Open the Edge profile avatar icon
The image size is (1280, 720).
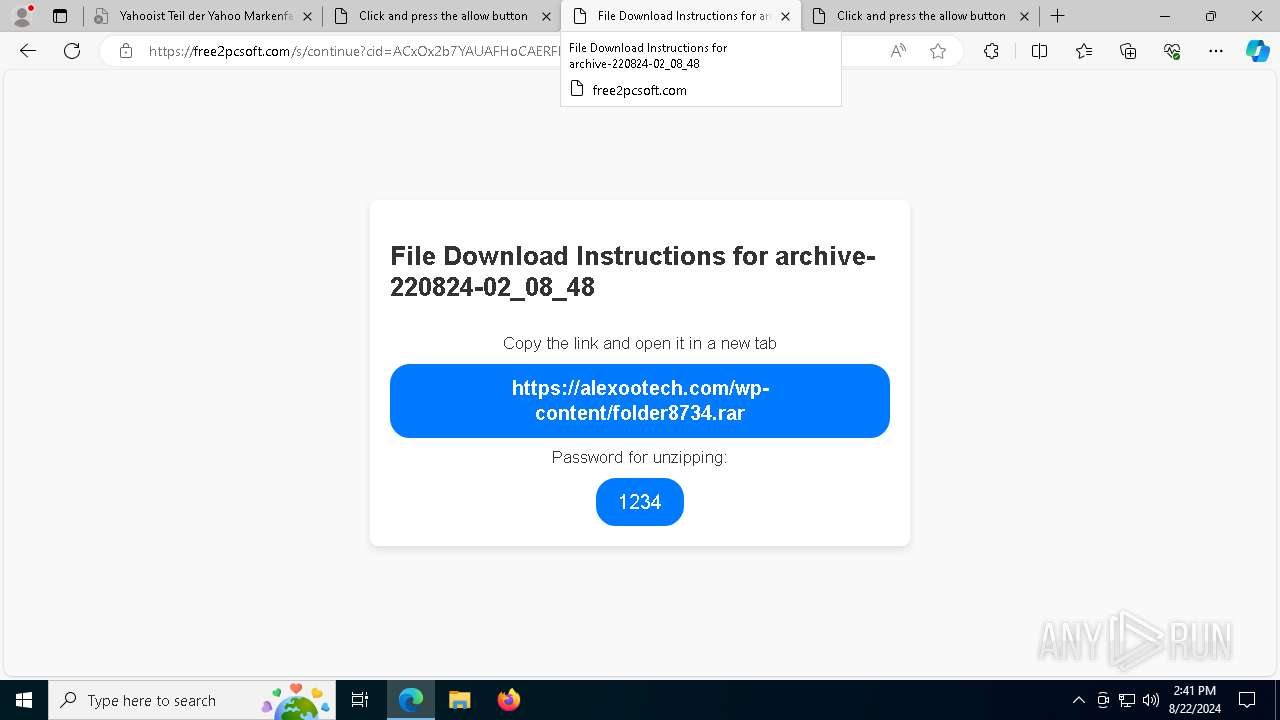click(22, 16)
